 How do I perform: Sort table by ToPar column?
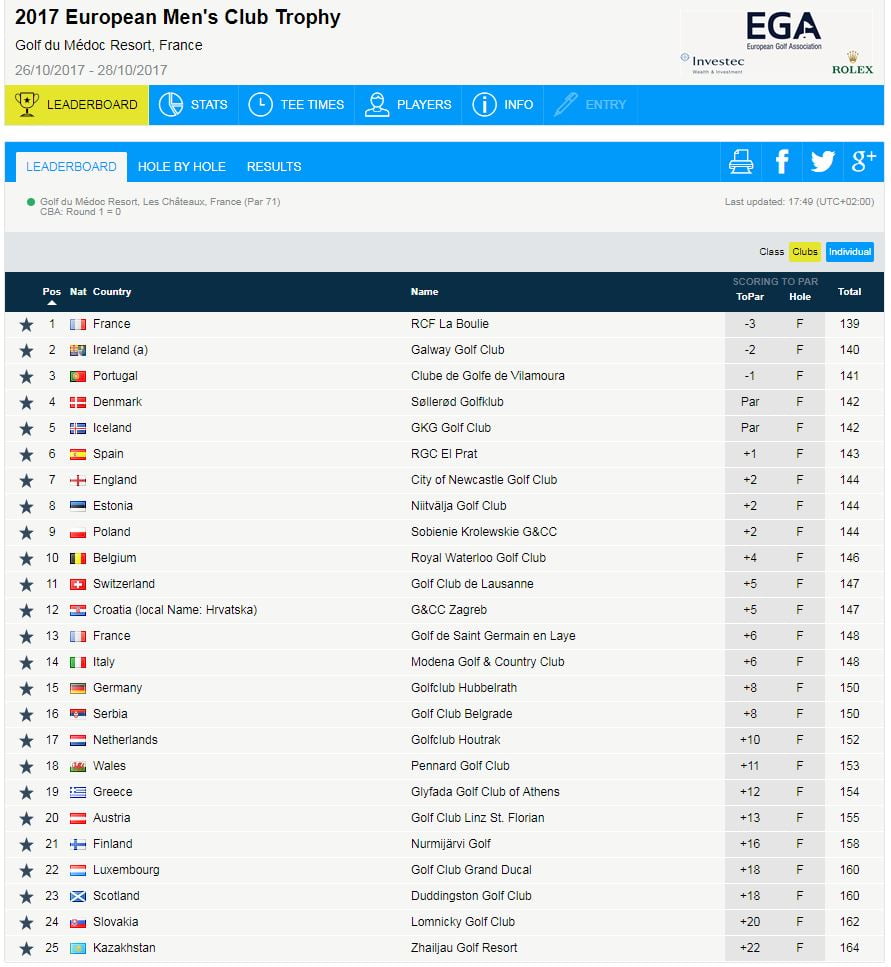[x=750, y=297]
